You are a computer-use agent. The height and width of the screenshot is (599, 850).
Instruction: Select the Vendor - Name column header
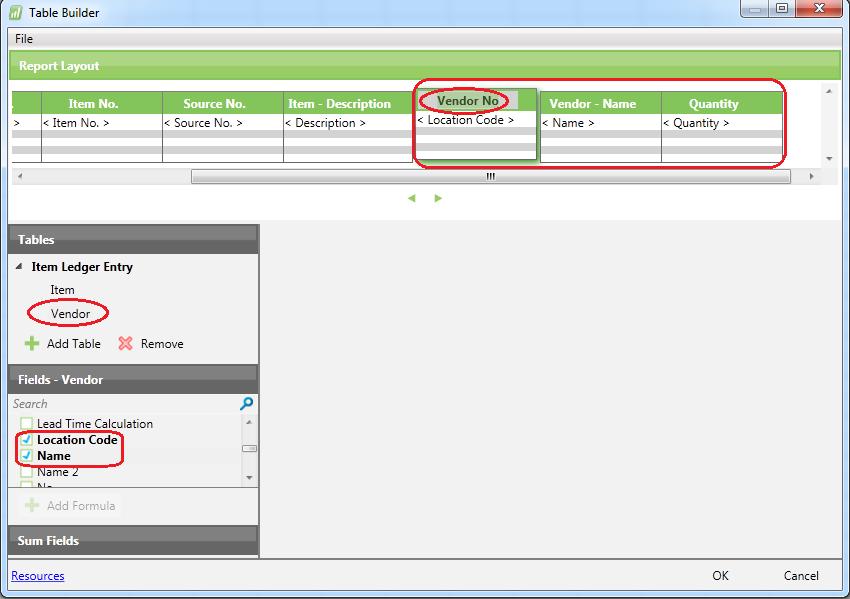(x=601, y=104)
